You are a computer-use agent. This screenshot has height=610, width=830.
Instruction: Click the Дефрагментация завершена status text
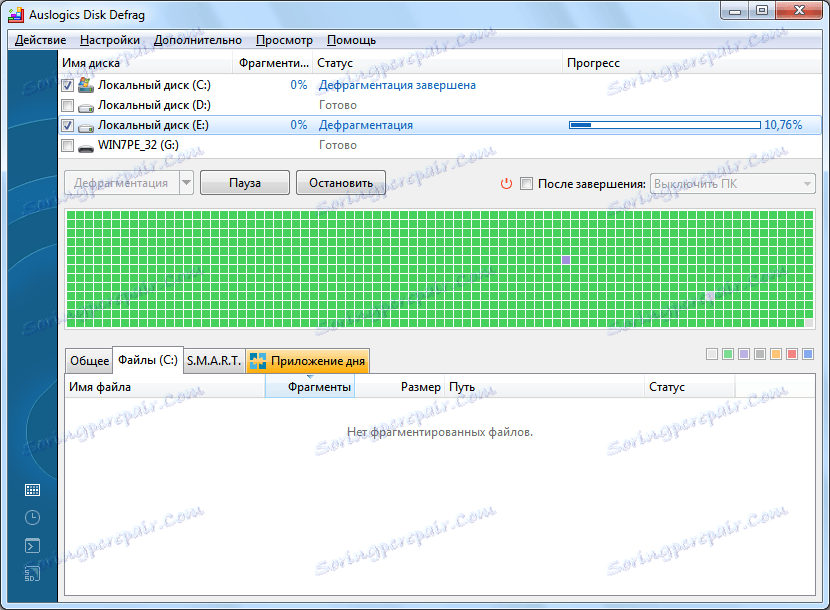[x=397, y=85]
